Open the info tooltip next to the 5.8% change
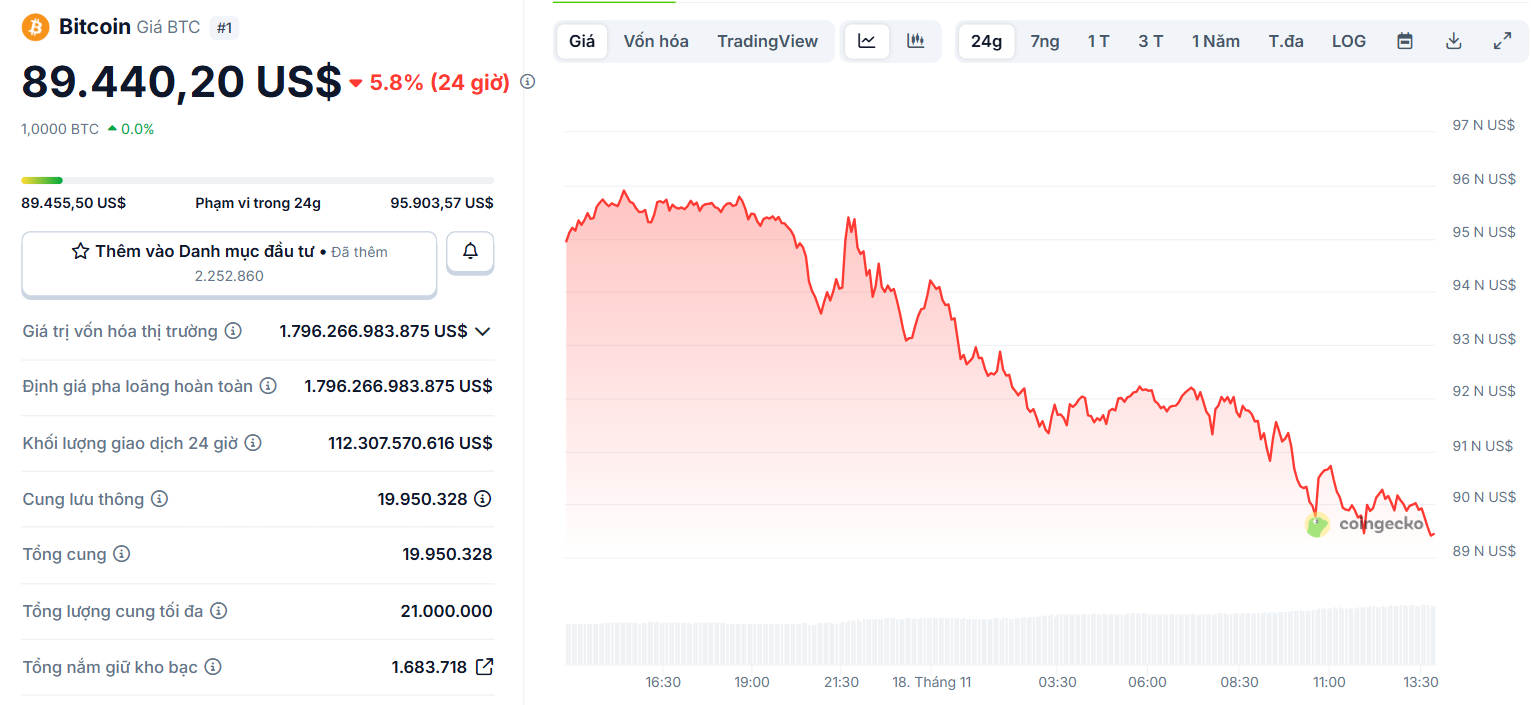The width and height of the screenshot is (1531, 705). click(527, 82)
